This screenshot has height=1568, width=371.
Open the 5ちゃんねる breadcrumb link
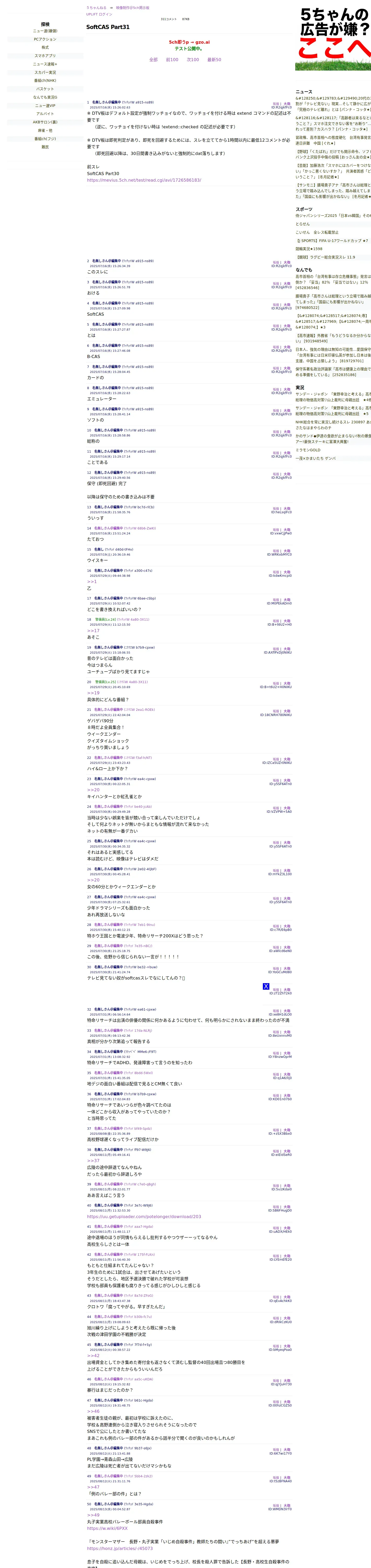pos(96,8)
